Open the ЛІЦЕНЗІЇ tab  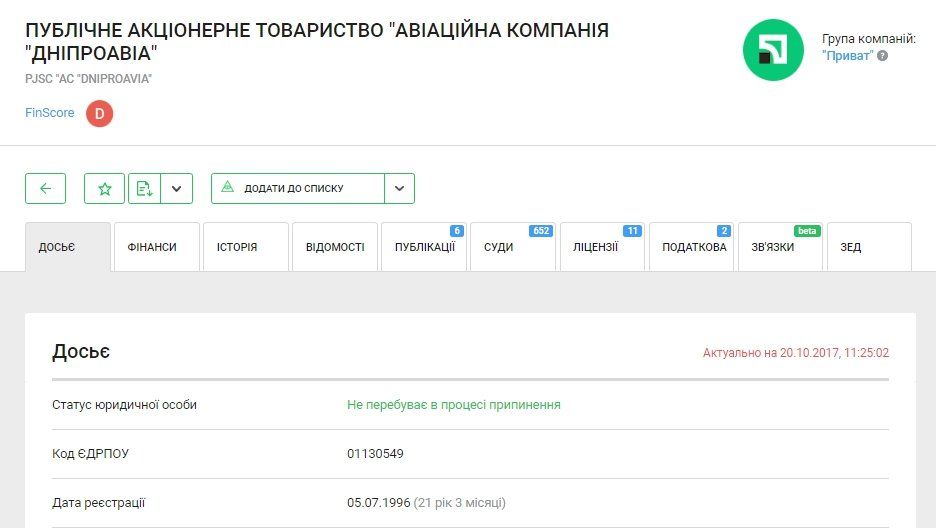pyautogui.click(x=601, y=247)
